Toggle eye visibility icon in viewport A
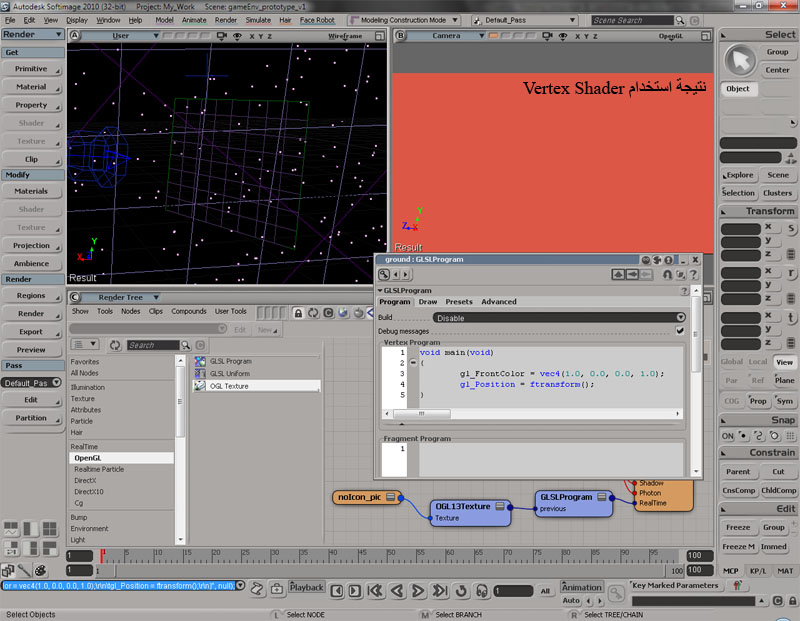This screenshot has height=621, width=800. pos(237,36)
